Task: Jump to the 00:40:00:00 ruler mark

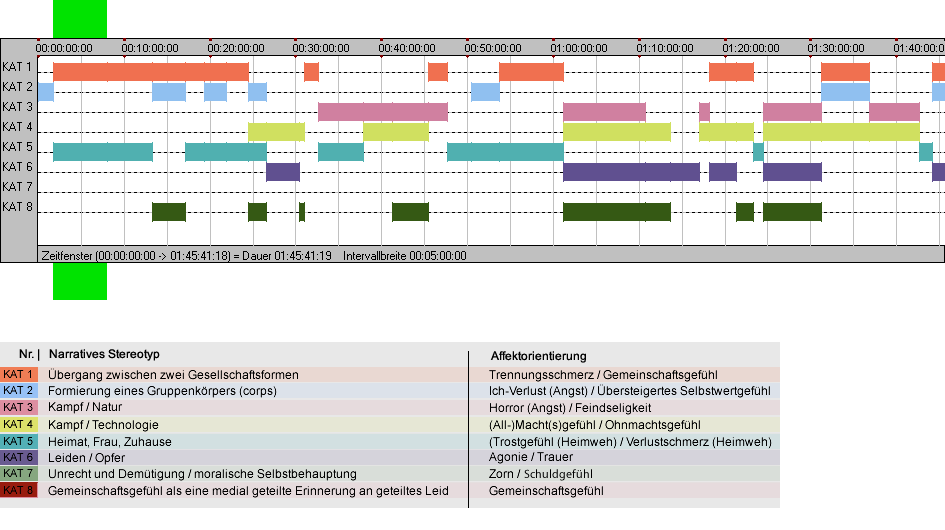Action: [x=407, y=48]
